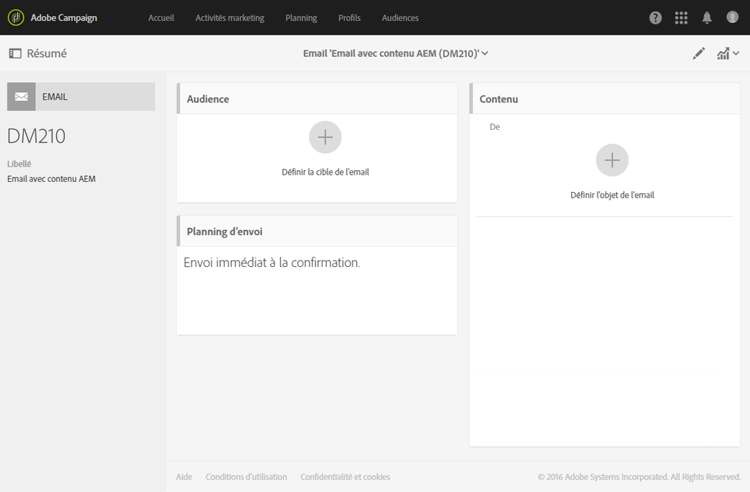Click the envelope EMAIL icon

(x=21, y=97)
